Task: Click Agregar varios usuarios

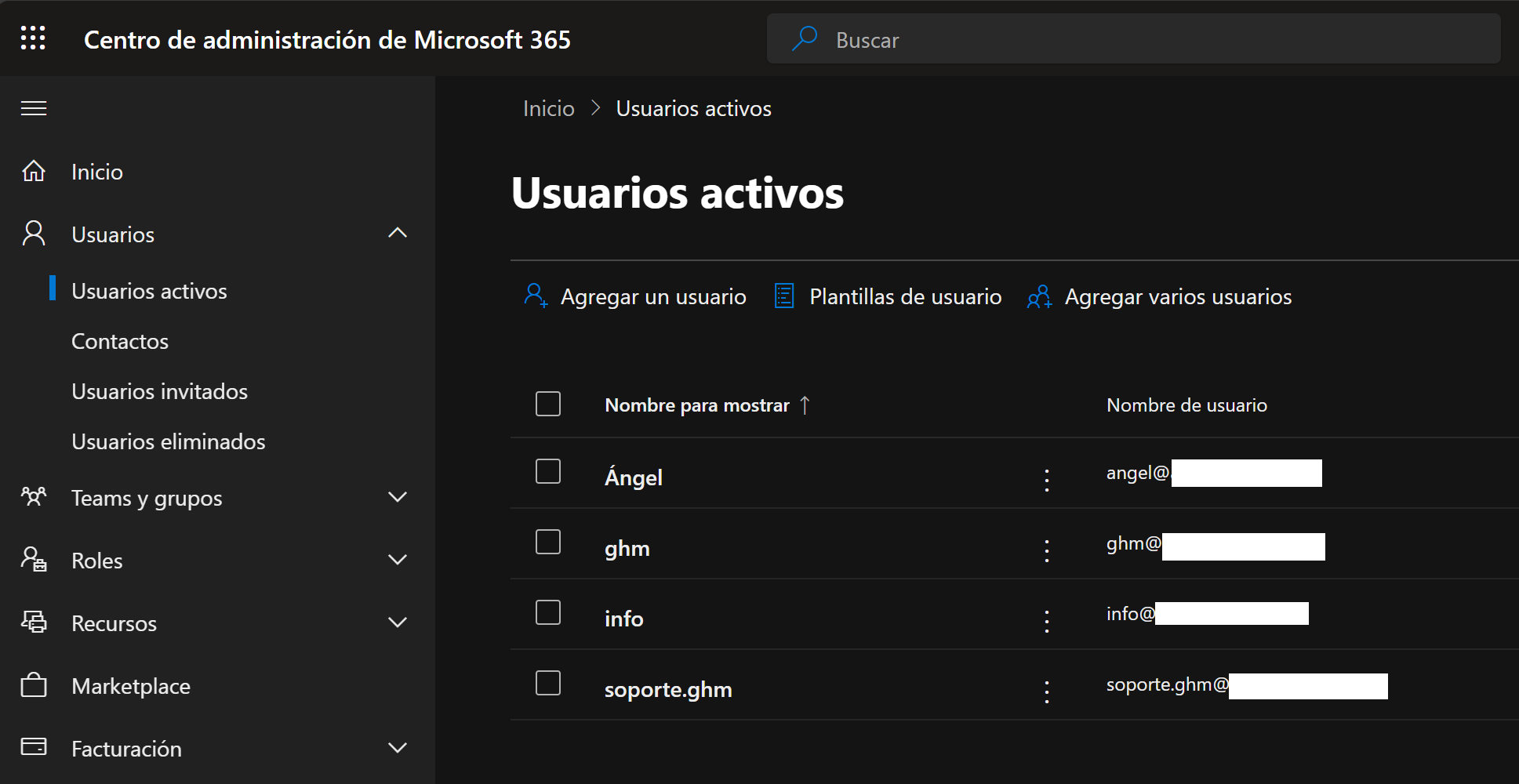Action: coord(1177,296)
